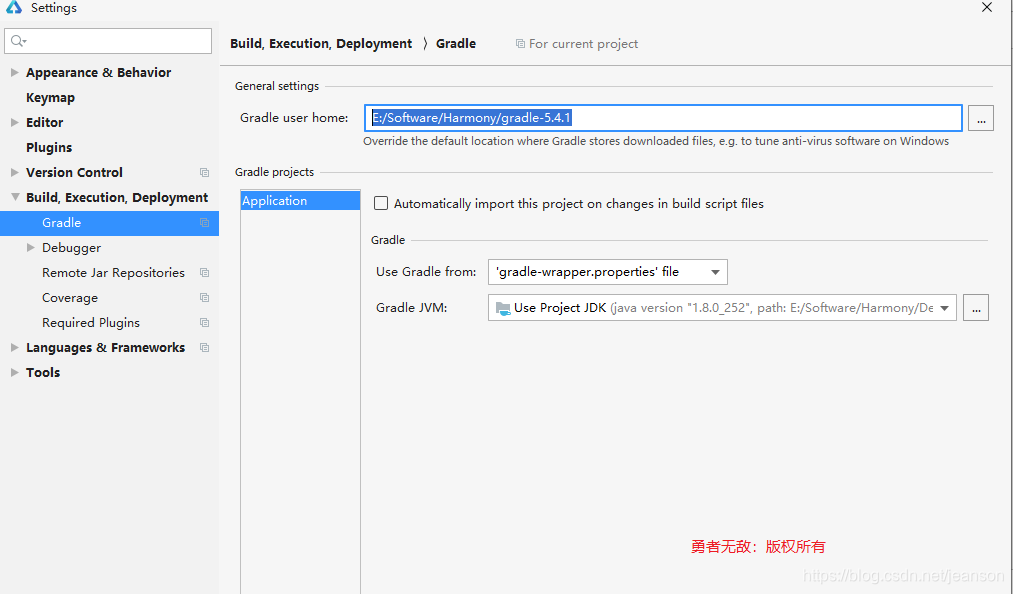Click the Editor tree label
The height and width of the screenshot is (594, 1013).
click(x=45, y=122)
